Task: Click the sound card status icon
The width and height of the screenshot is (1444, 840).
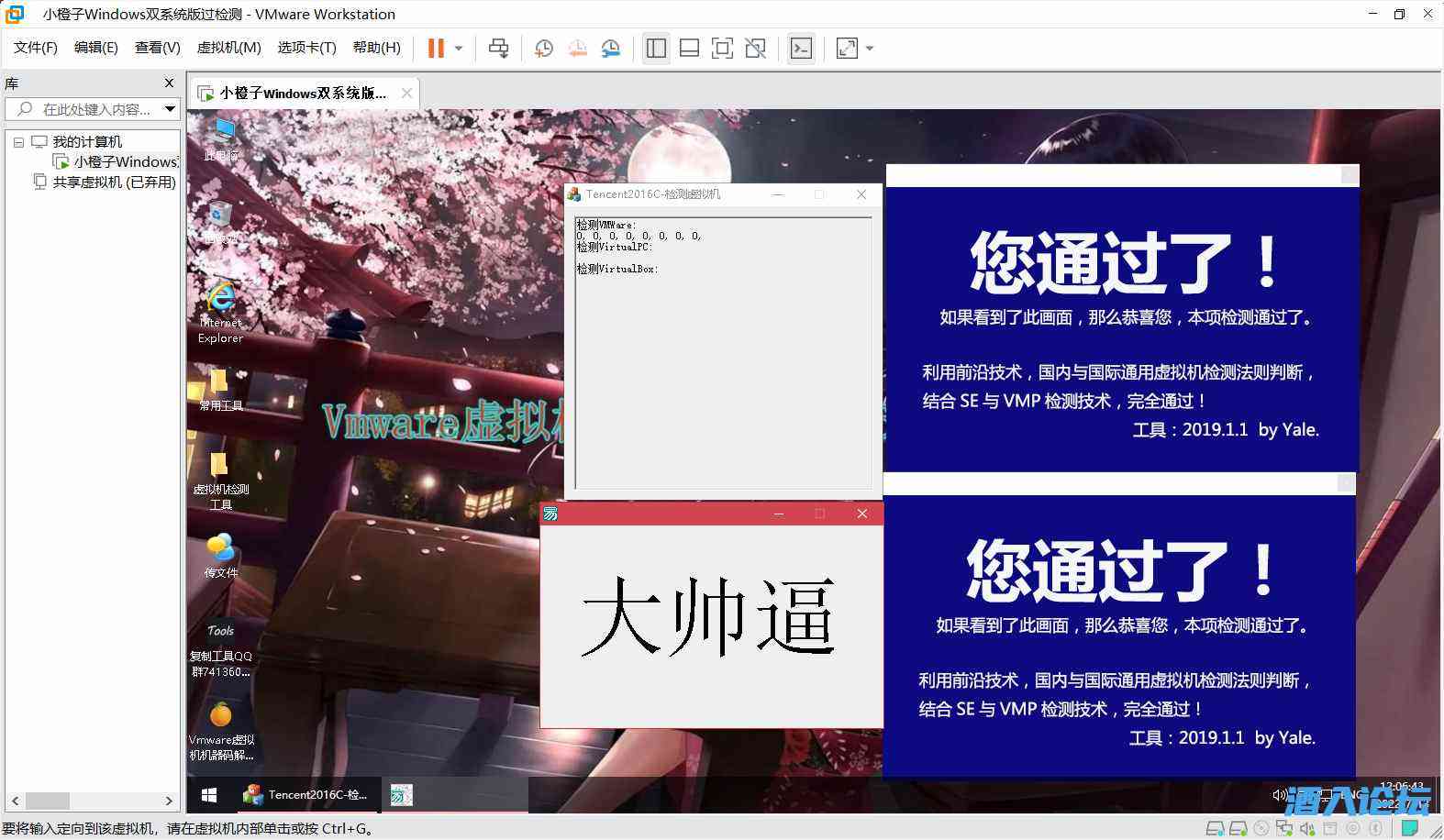Action: [x=1306, y=829]
